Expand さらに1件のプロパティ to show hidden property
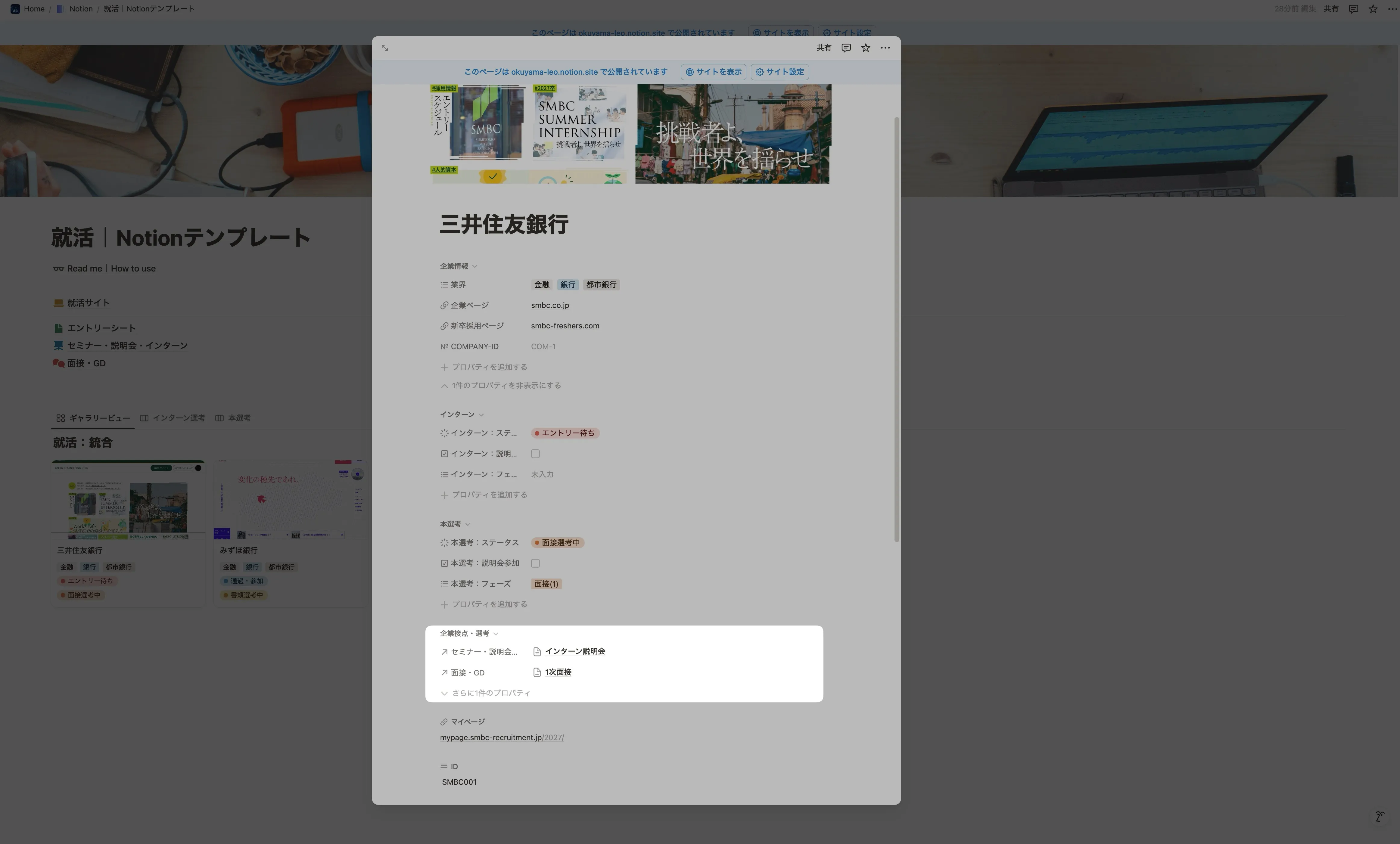 pyautogui.click(x=491, y=693)
